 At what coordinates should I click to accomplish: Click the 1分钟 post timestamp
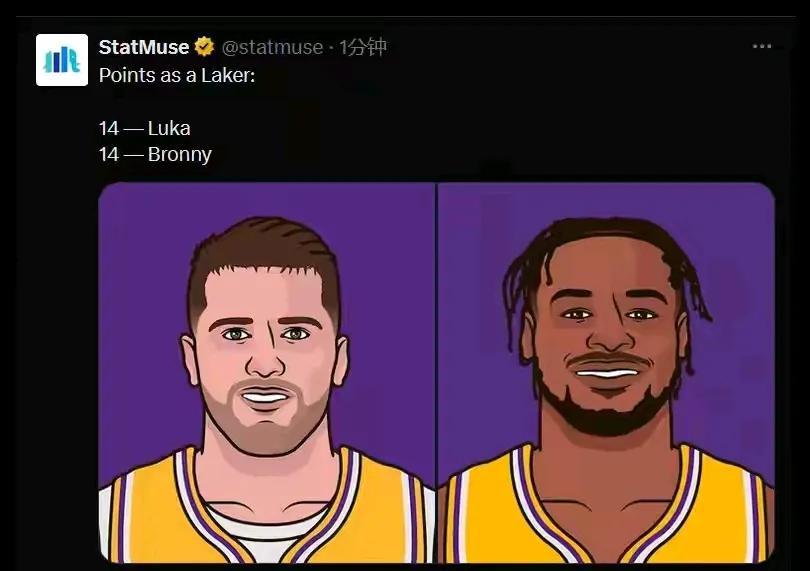(363, 48)
